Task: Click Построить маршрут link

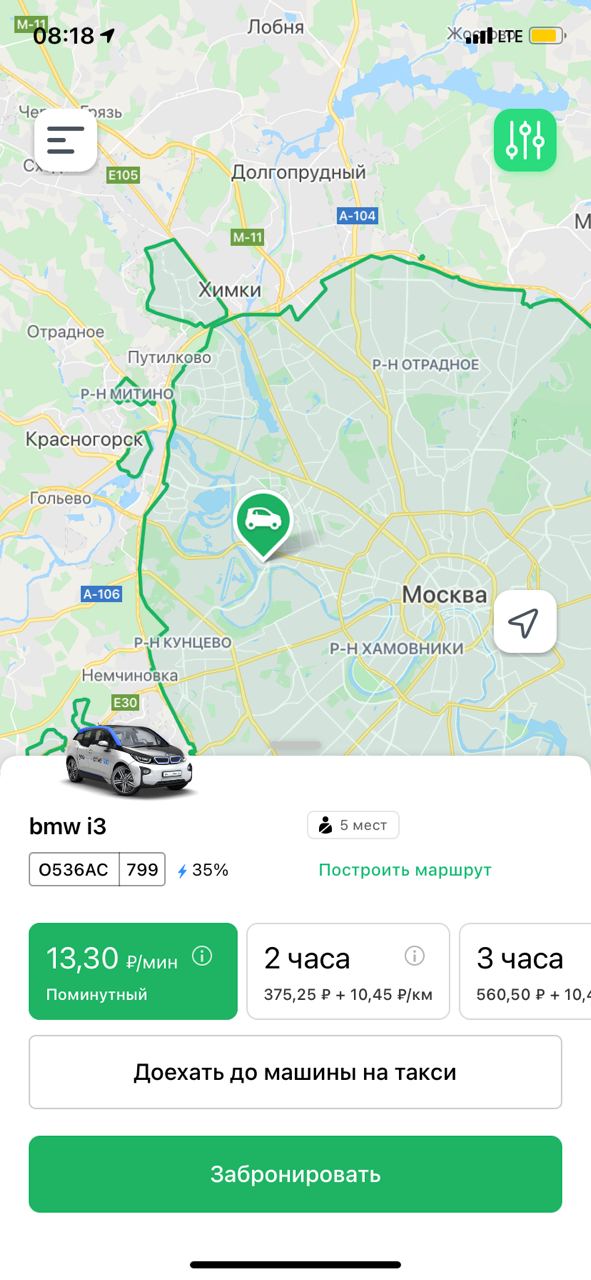Action: coord(405,870)
